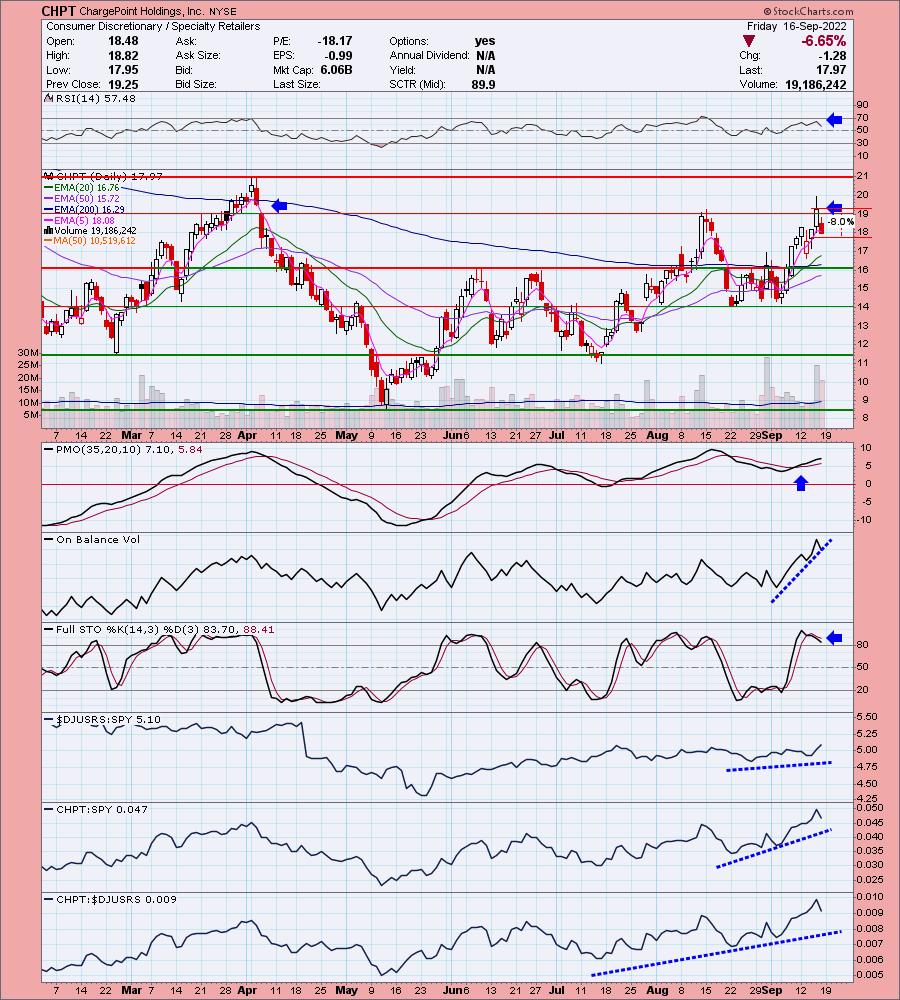Screen dimensions: 900x1000
Task: Click the company name ChargePoint Holdings, Inc.
Action: (x=142, y=11)
